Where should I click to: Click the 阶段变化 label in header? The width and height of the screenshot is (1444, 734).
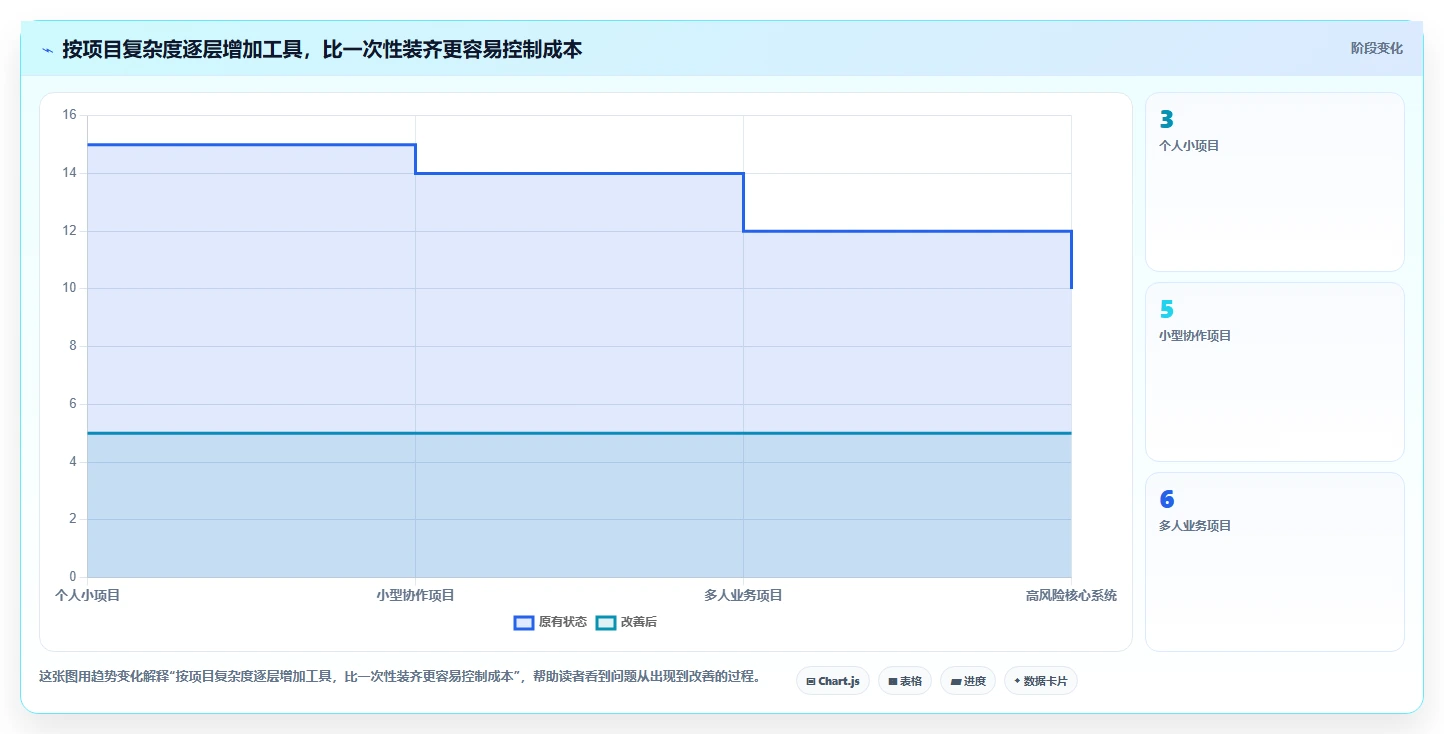coord(1376,48)
